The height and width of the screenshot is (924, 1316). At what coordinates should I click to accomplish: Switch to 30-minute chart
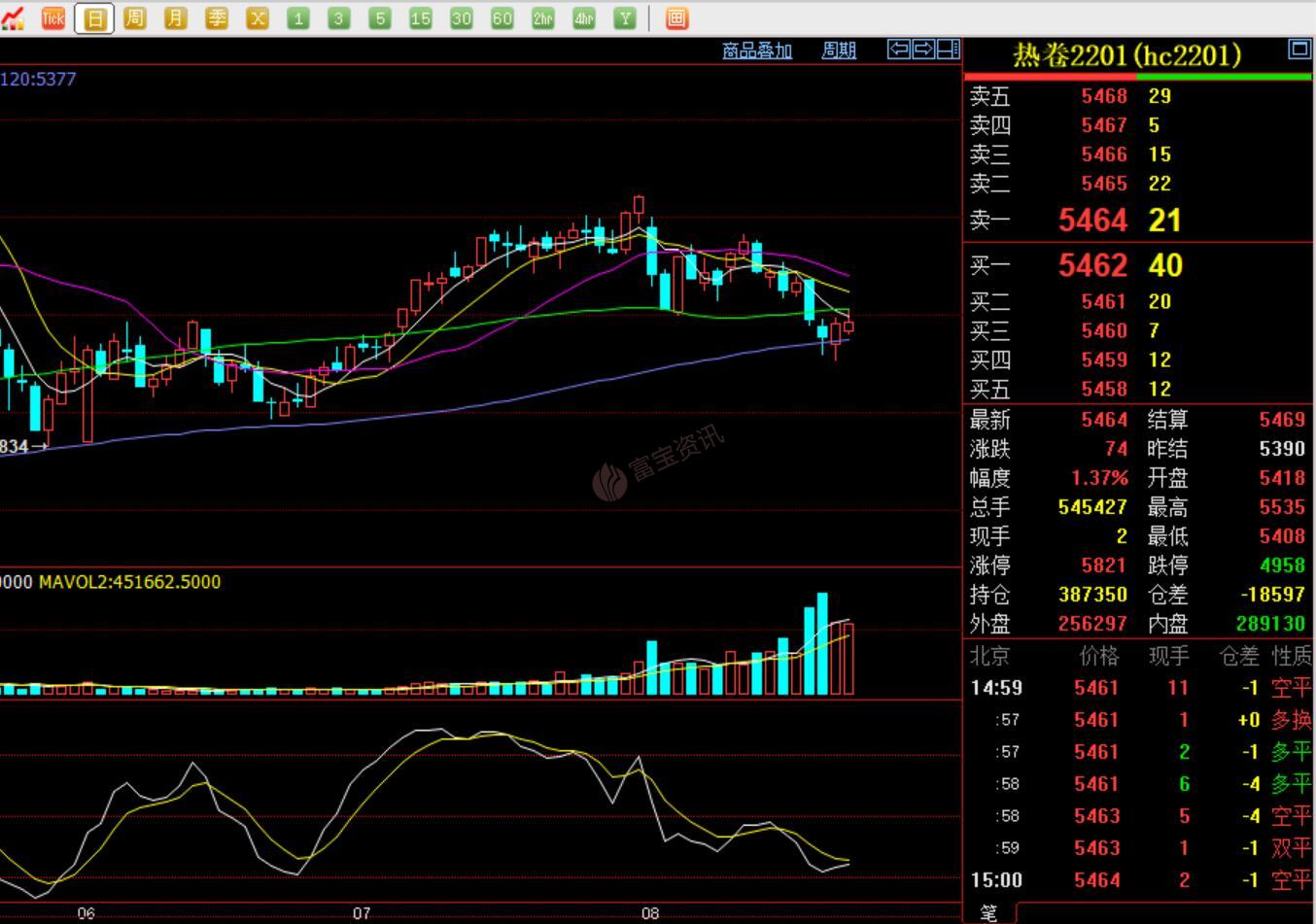(x=462, y=17)
